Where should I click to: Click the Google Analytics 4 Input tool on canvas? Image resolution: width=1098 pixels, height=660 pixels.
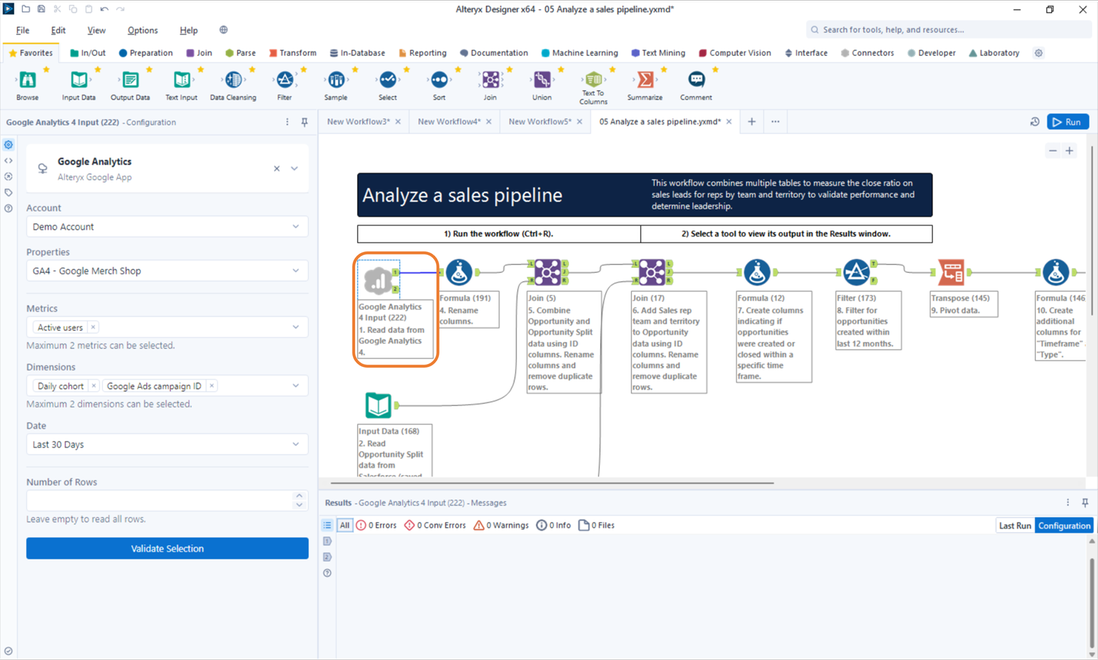click(x=378, y=280)
